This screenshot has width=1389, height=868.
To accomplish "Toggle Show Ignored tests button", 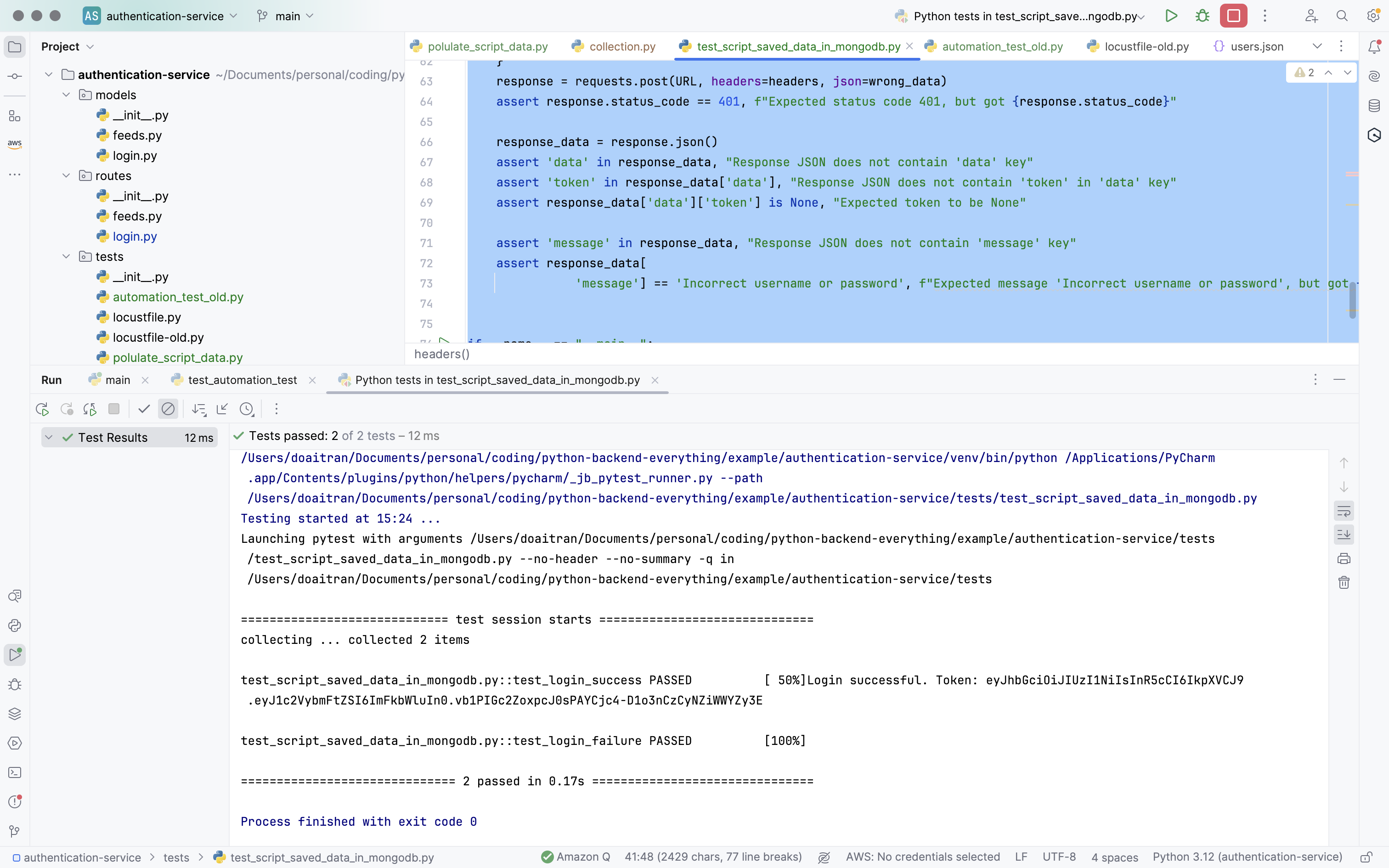I will [168, 409].
